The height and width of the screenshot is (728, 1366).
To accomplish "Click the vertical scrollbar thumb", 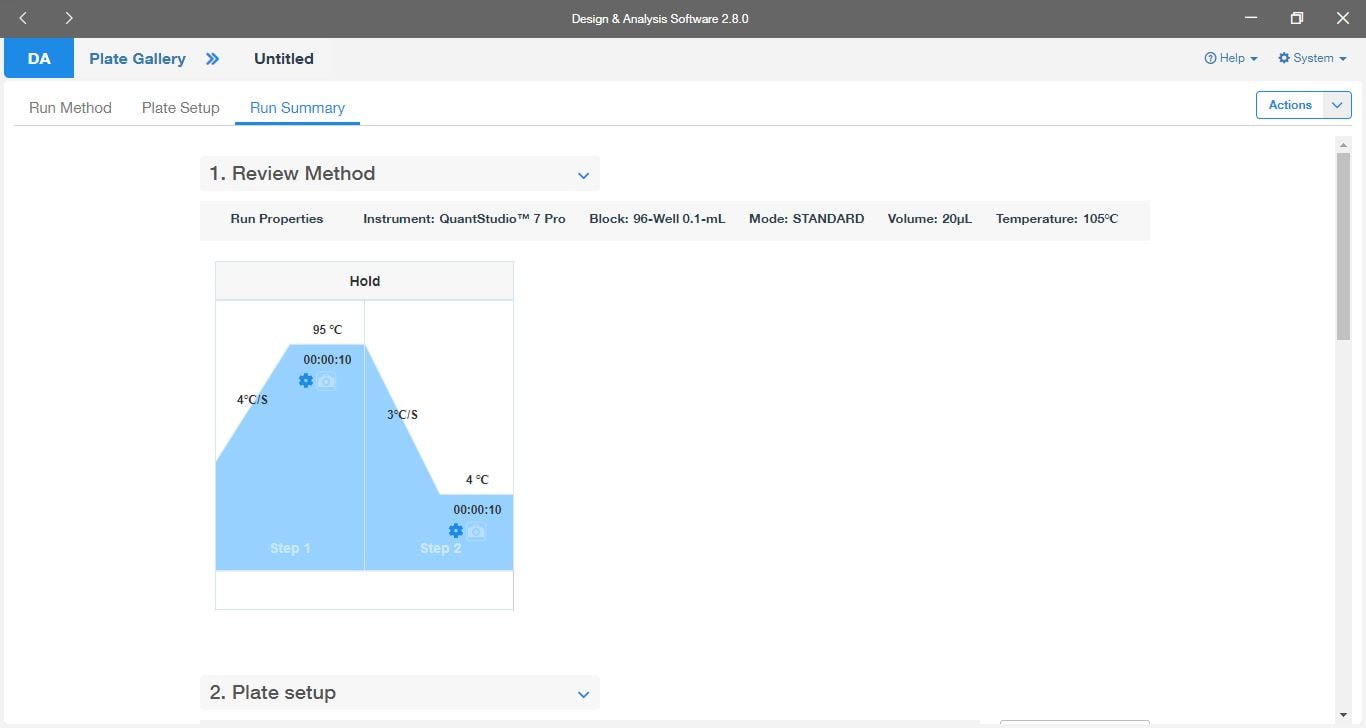I will [1343, 245].
